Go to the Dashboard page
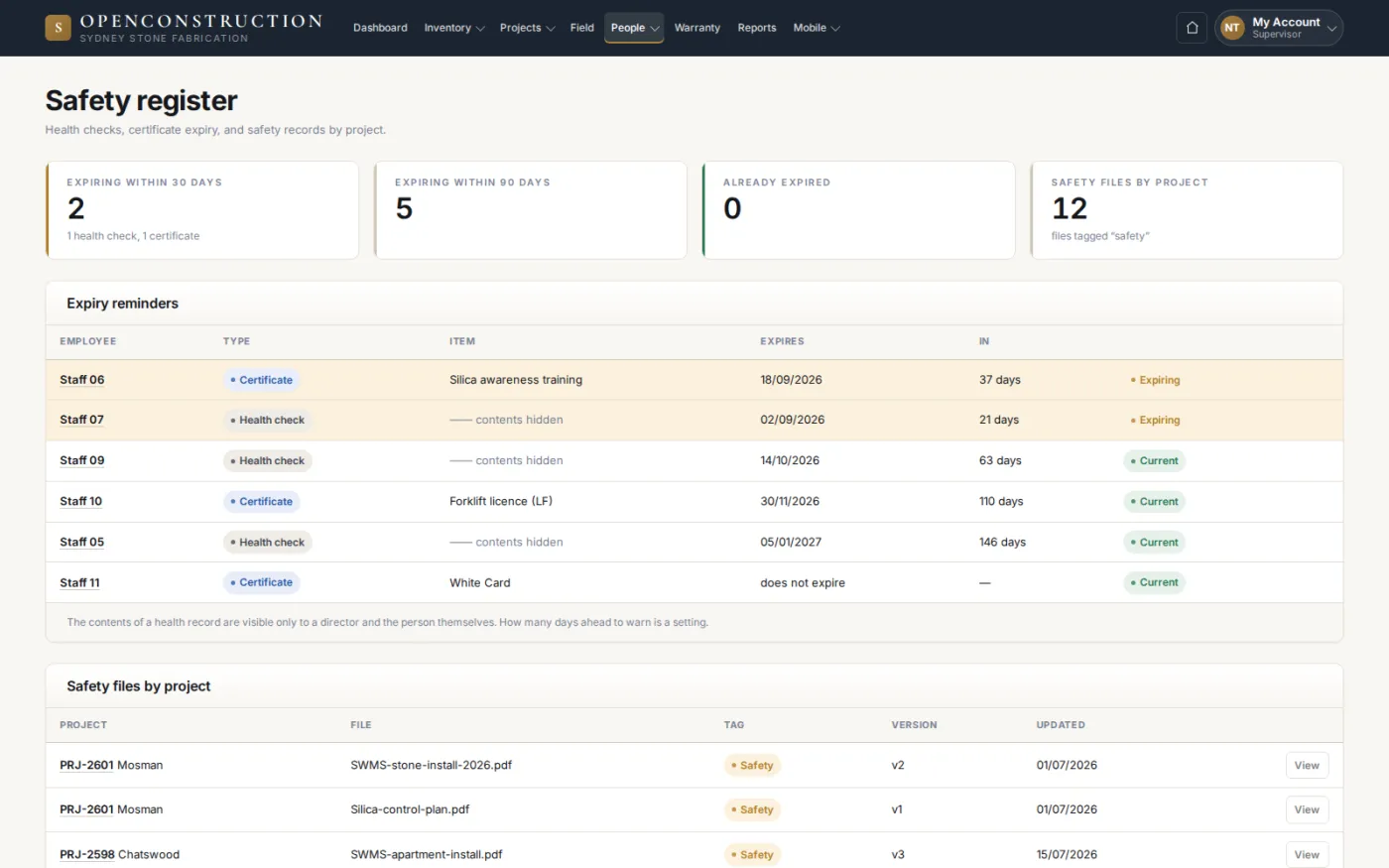The width and height of the screenshot is (1389, 868). click(380, 28)
